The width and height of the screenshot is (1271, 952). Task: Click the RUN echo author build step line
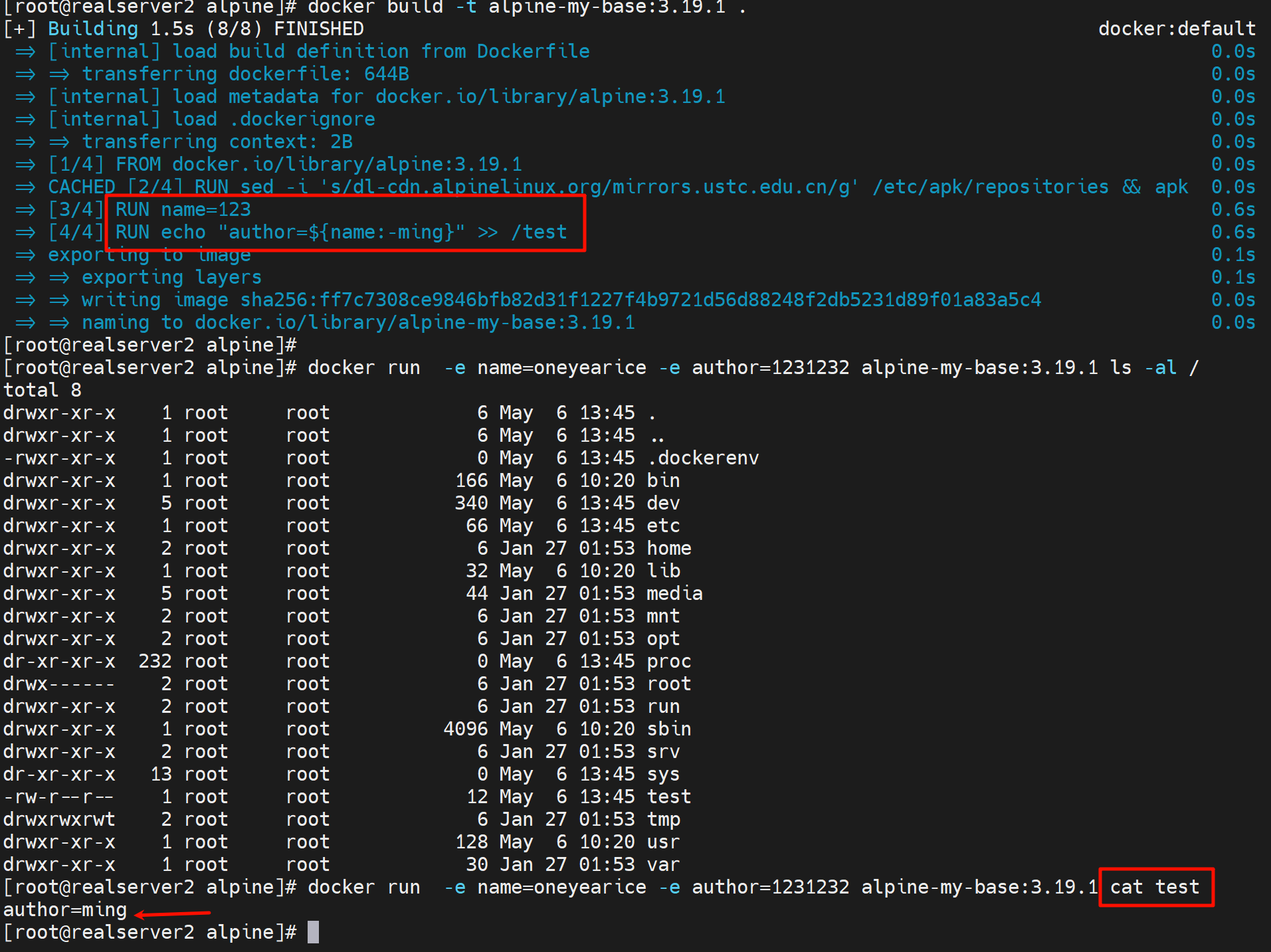click(341, 232)
